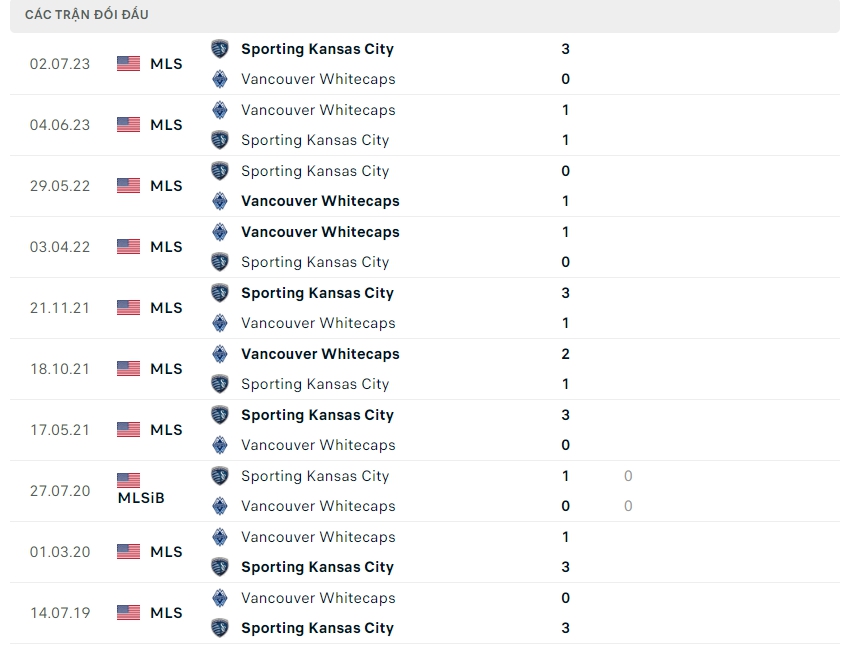This screenshot has height=648, width=852.
Task: Click Sporting Kansas City crest in 01.03.20 match
Action: click(220, 567)
